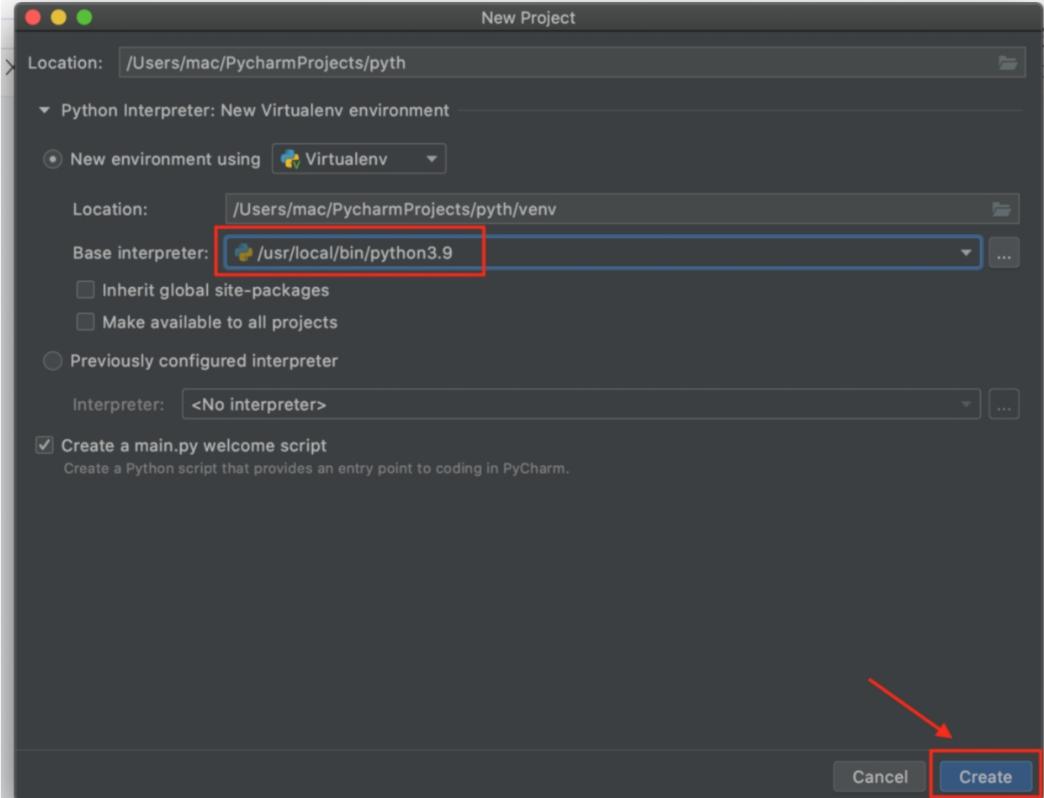This screenshot has width=1044, height=798.
Task: Click the Cancel button
Action: point(880,777)
